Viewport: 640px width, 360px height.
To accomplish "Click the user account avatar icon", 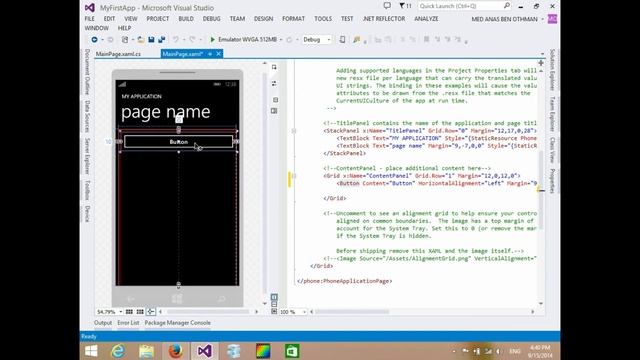I will [552, 19].
